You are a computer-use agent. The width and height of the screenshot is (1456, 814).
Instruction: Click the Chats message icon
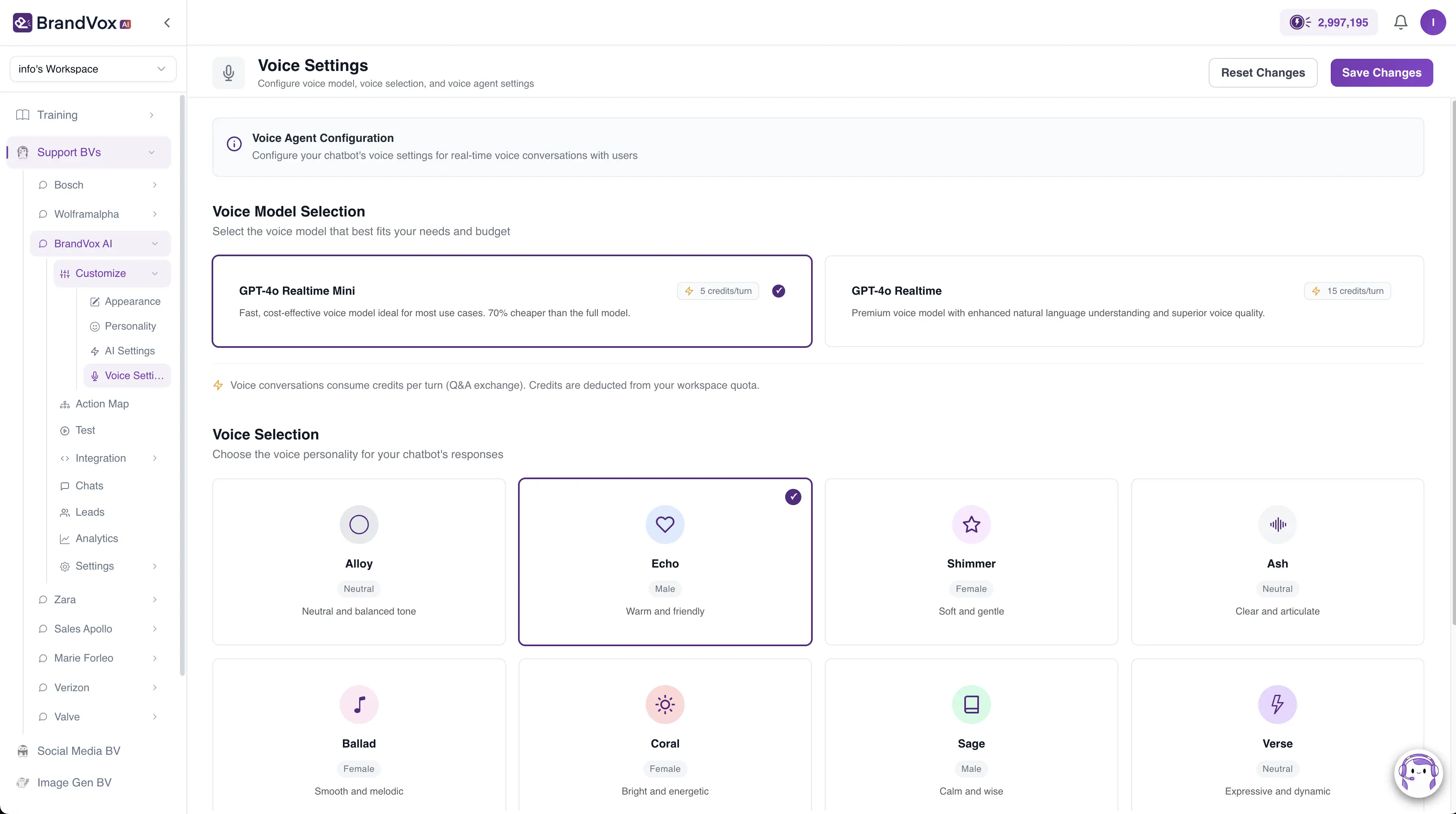point(65,486)
